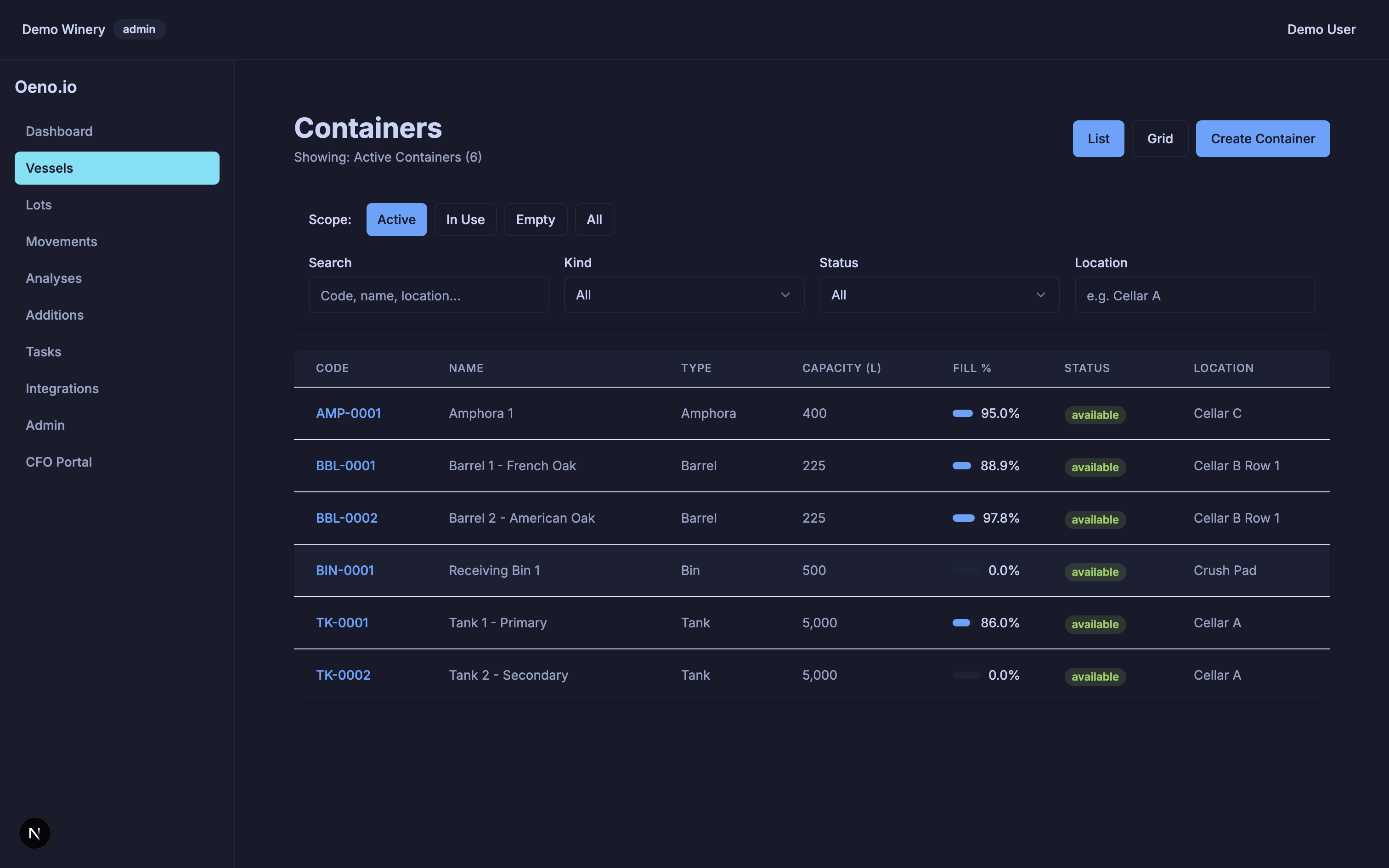Screen dimensions: 1389x868
Task: Click the CAPACITY (L) column header
Action: pos(841,368)
